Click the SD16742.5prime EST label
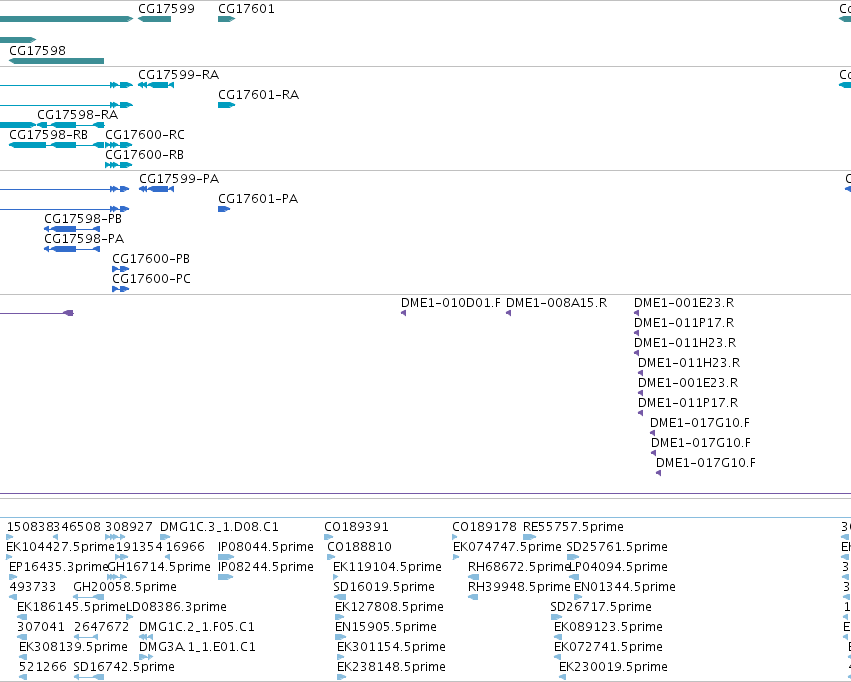This screenshot has width=851, height=682. click(124, 667)
